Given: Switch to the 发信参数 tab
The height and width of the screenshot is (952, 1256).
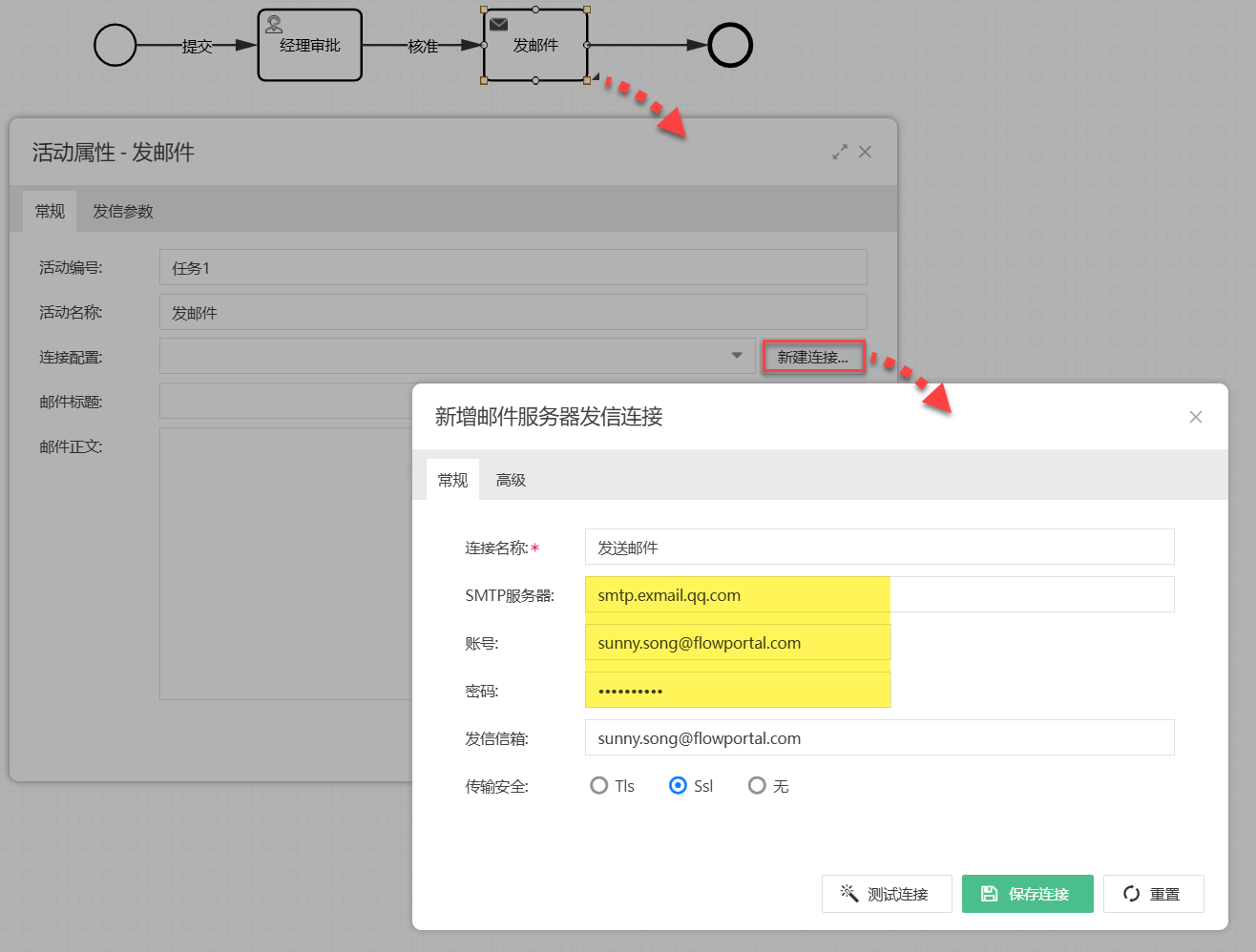Looking at the screenshot, I should [x=122, y=212].
